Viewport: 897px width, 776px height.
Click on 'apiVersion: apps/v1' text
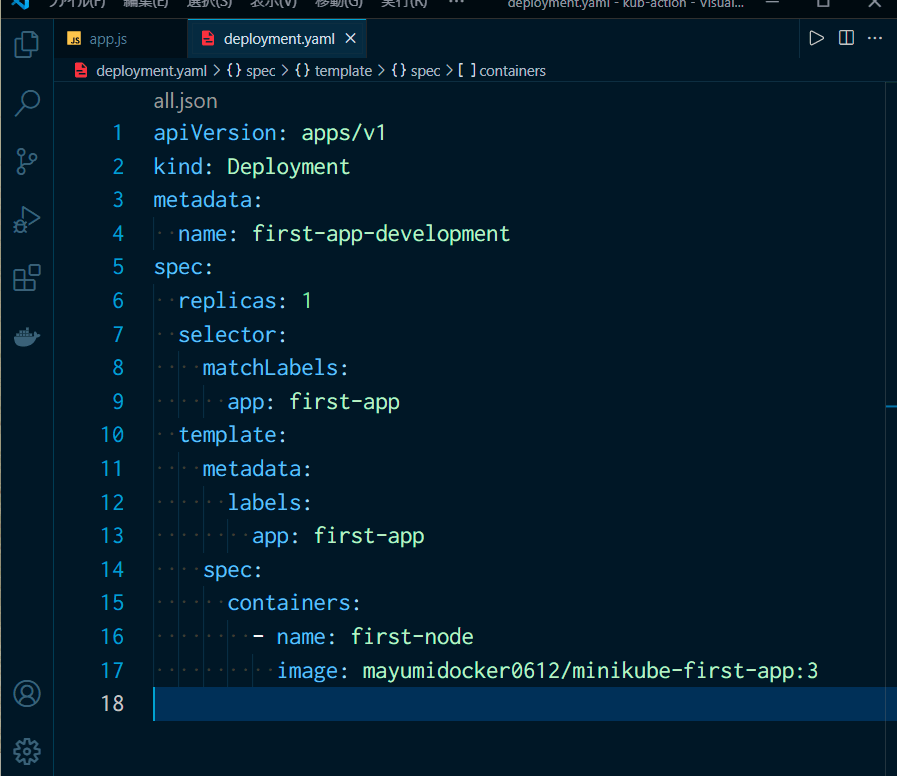pos(269,133)
